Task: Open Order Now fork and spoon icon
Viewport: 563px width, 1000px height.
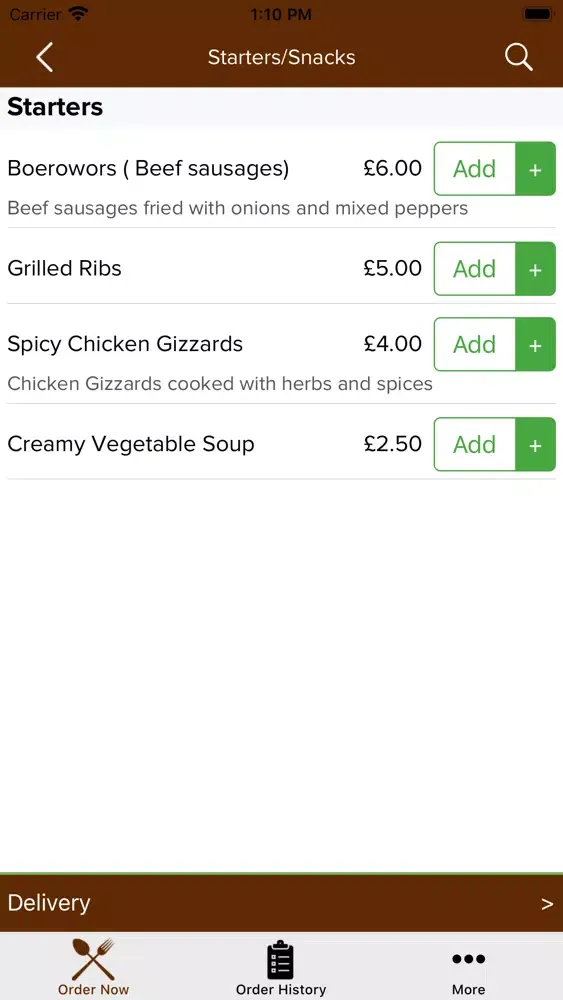Action: click(x=93, y=959)
